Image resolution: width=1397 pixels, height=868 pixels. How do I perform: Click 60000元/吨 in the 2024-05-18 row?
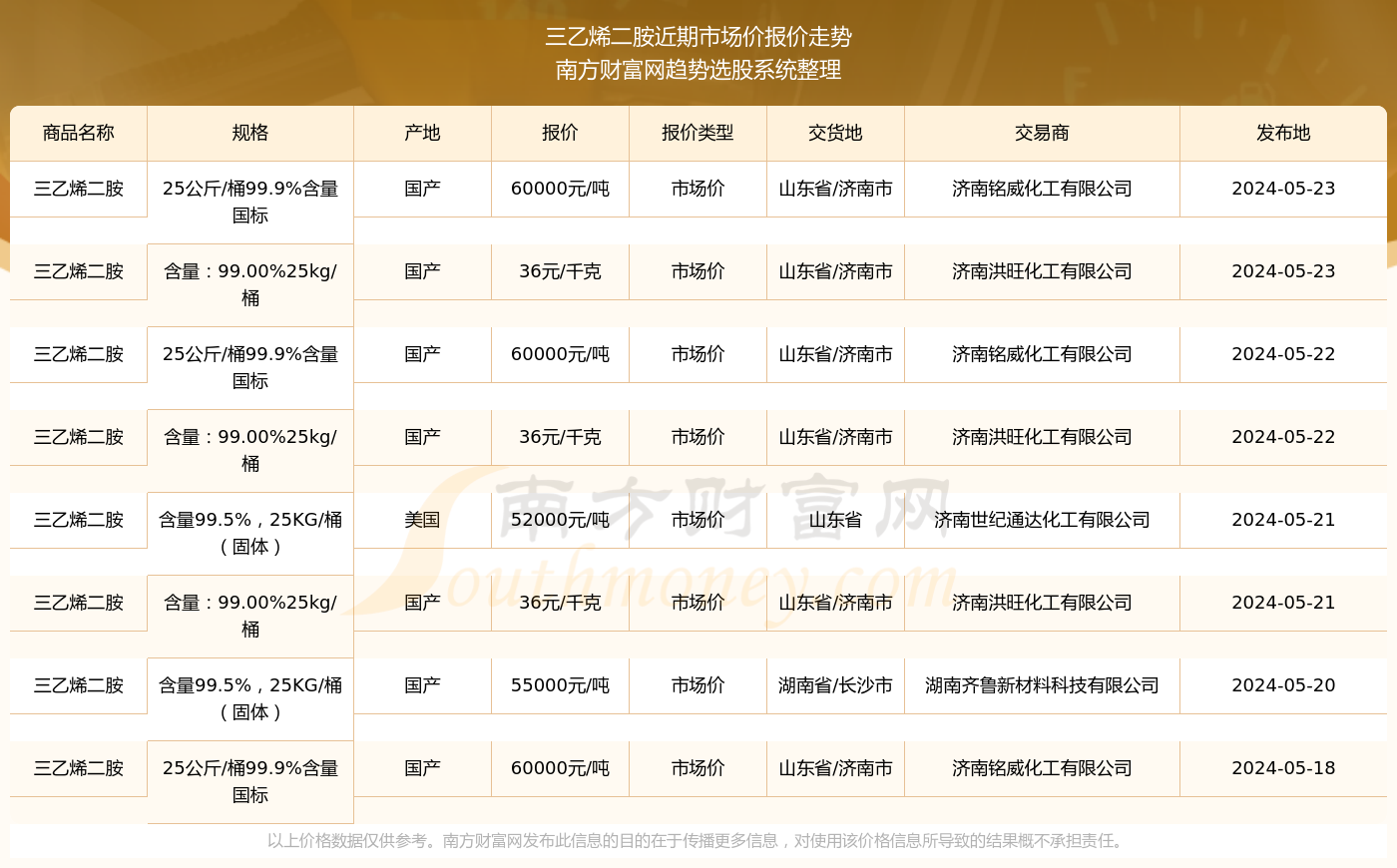(x=560, y=768)
